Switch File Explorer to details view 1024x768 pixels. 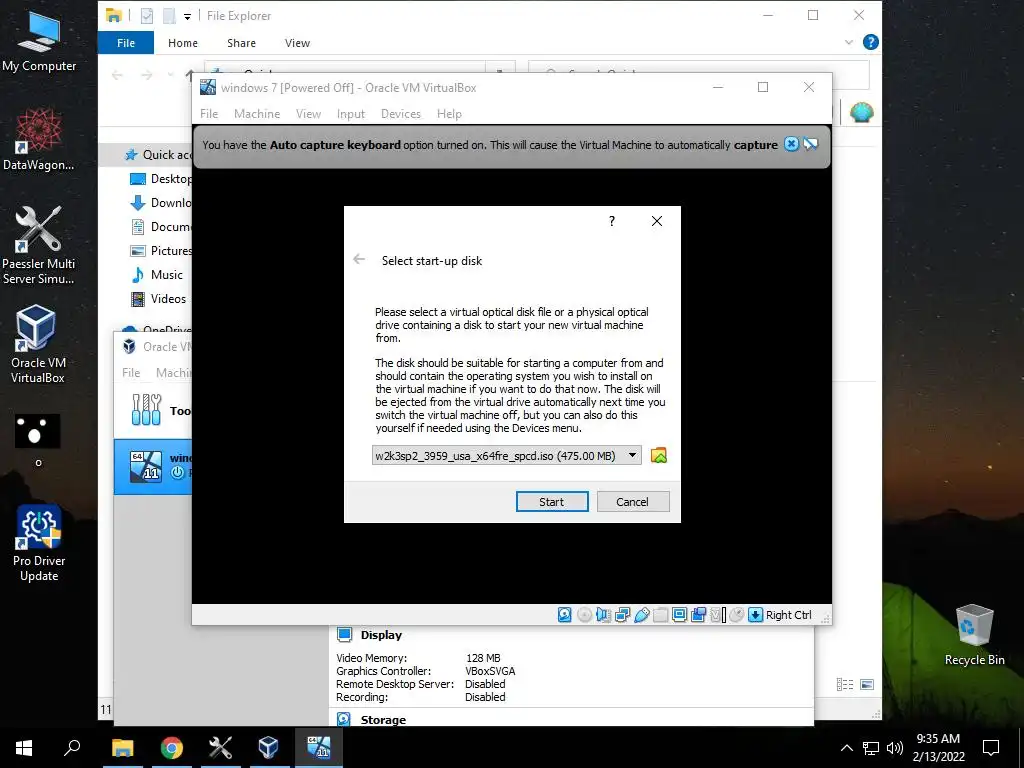click(x=845, y=684)
